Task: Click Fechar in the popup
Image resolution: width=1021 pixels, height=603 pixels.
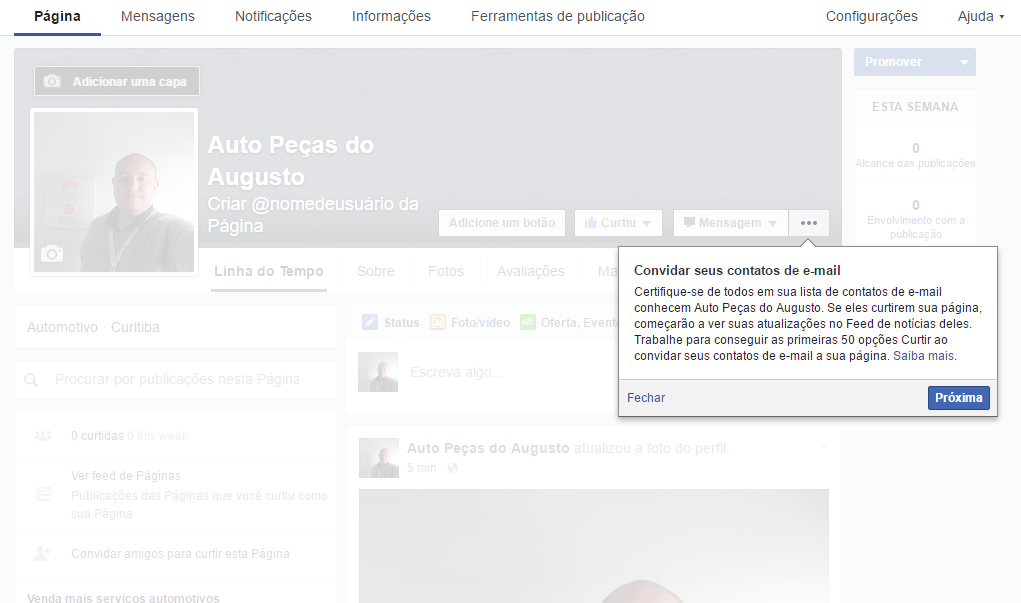Action: tap(646, 397)
